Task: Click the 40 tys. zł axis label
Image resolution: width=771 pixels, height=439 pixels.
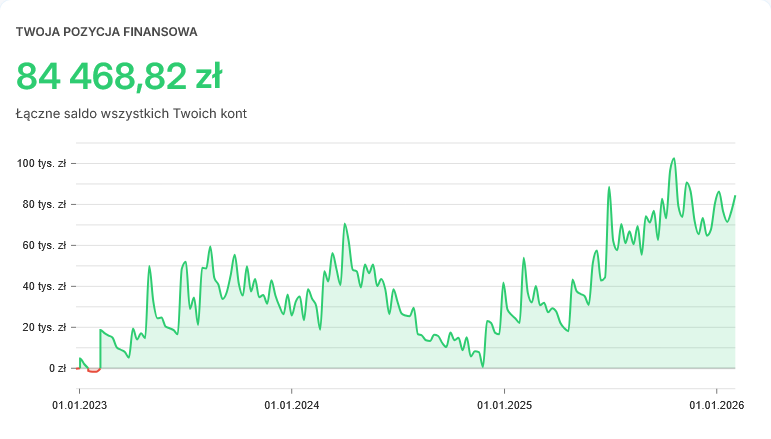Action: (45, 286)
